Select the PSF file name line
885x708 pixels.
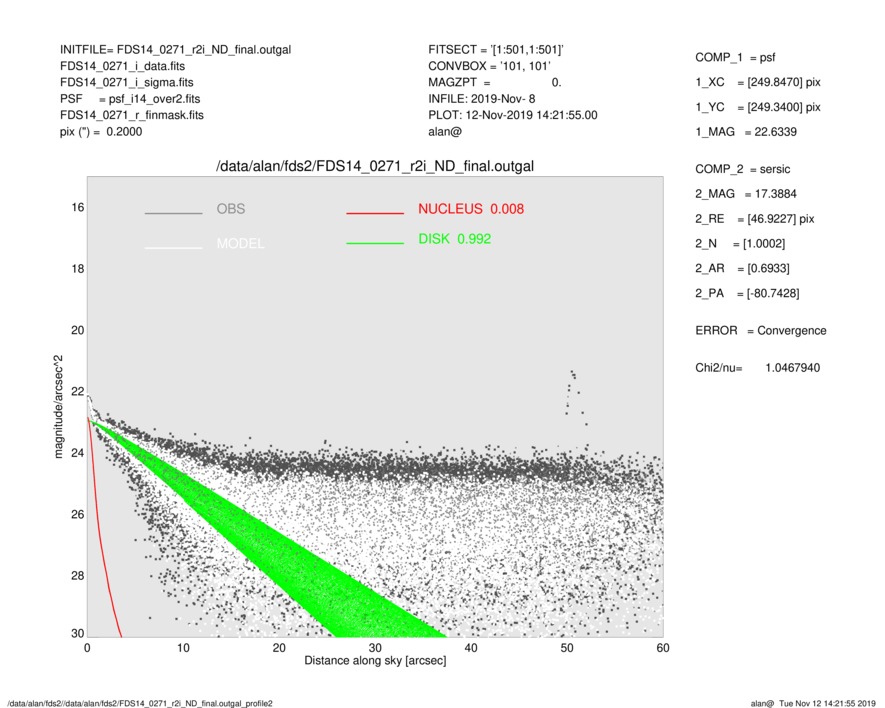[x=129, y=99]
